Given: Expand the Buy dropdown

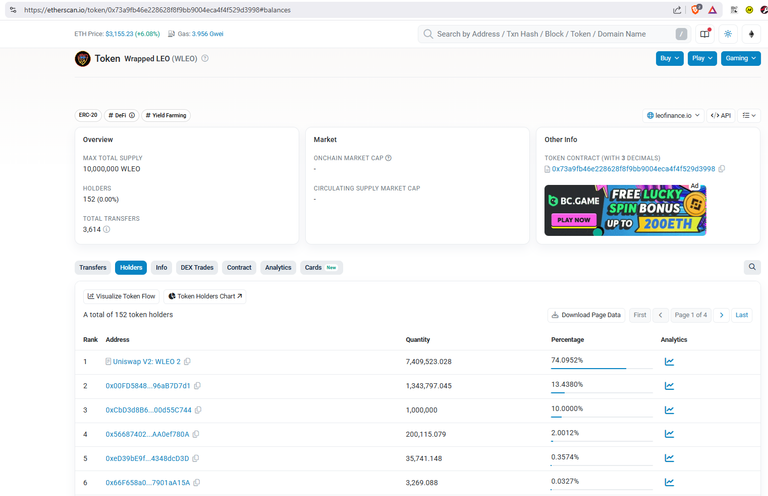Looking at the screenshot, I should 670,58.
